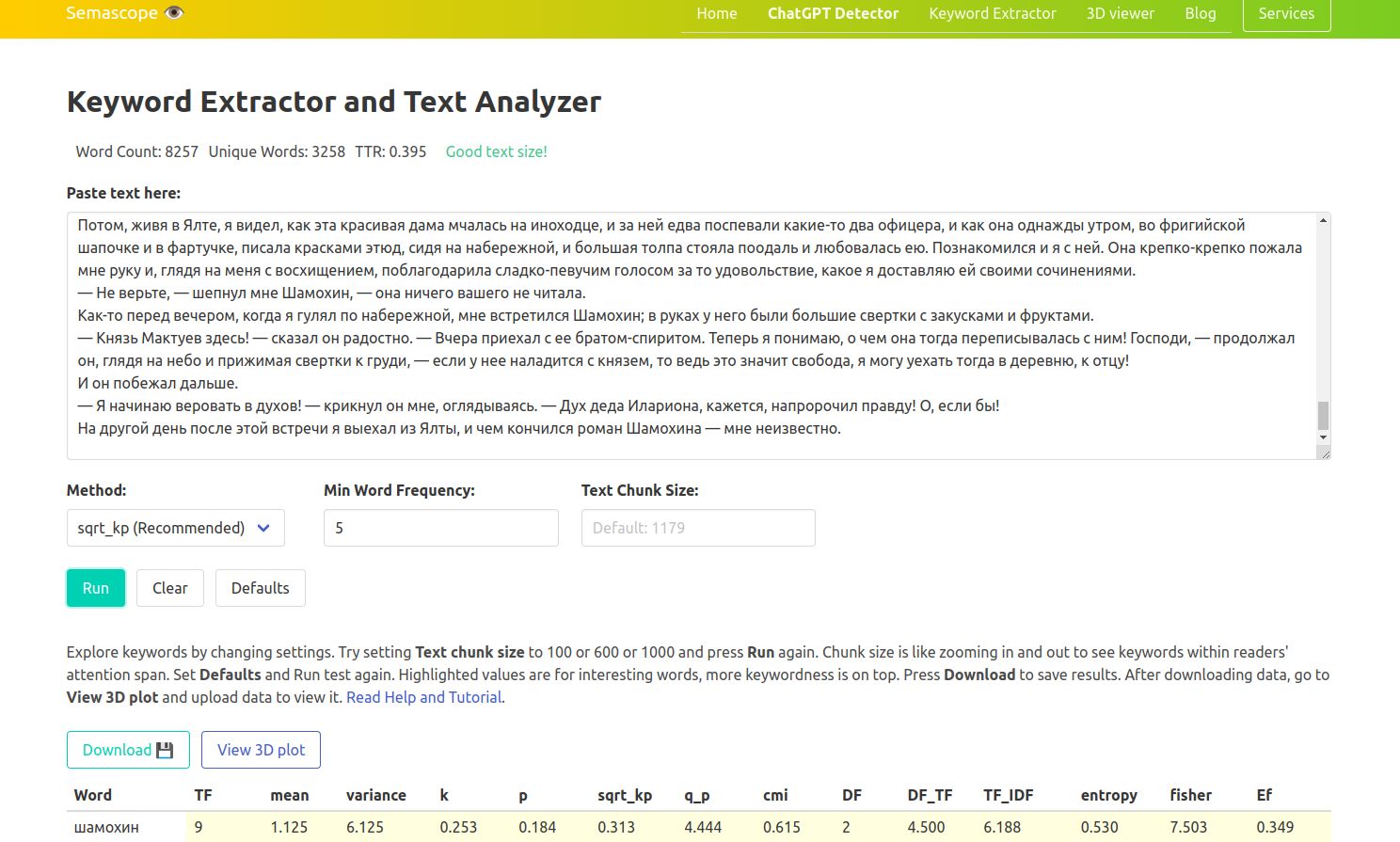Click the eye icon next to Semascope logo
This screenshot has height=842, width=1400.
click(173, 12)
